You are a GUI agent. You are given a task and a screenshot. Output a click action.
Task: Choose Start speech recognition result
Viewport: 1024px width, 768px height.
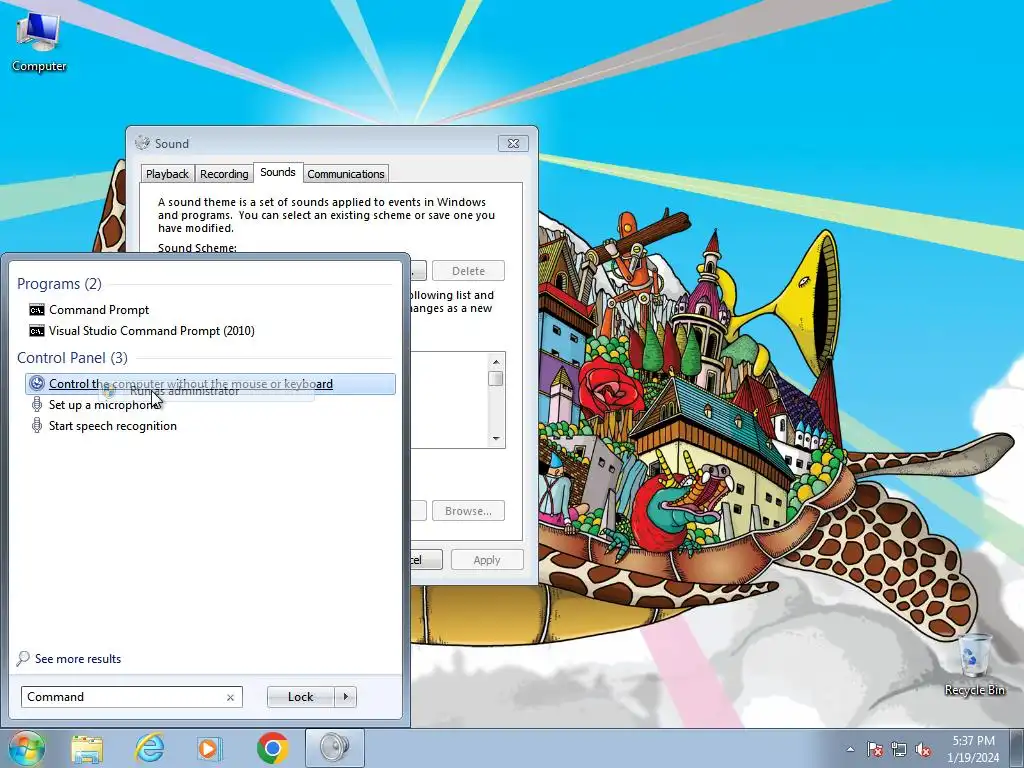click(210, 426)
